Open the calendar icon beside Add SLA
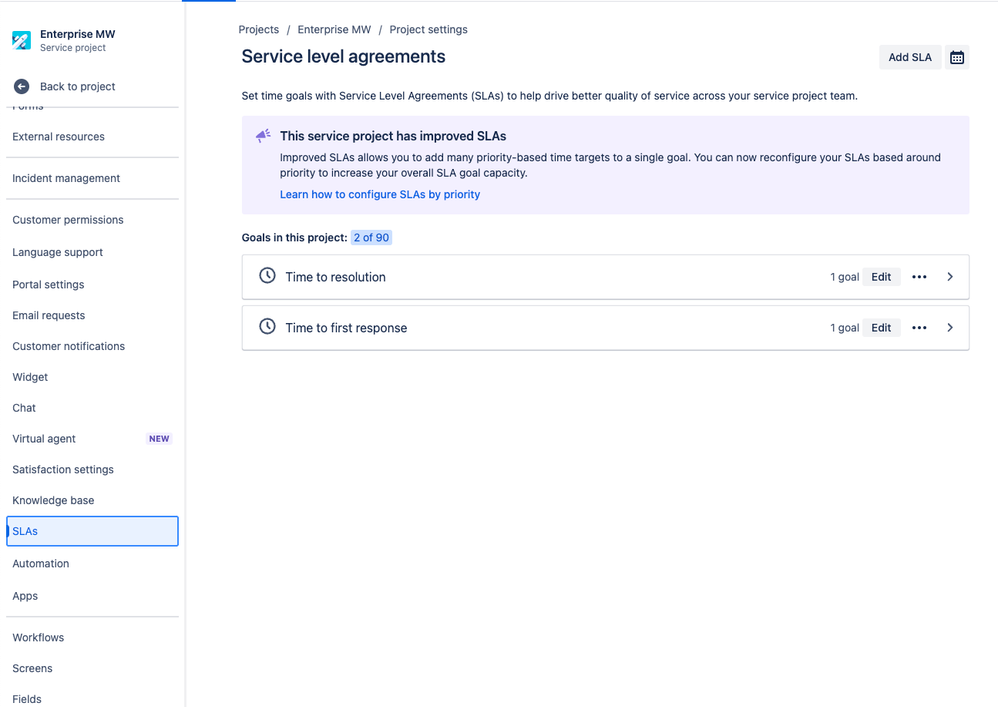The height and width of the screenshot is (707, 998). pos(956,57)
